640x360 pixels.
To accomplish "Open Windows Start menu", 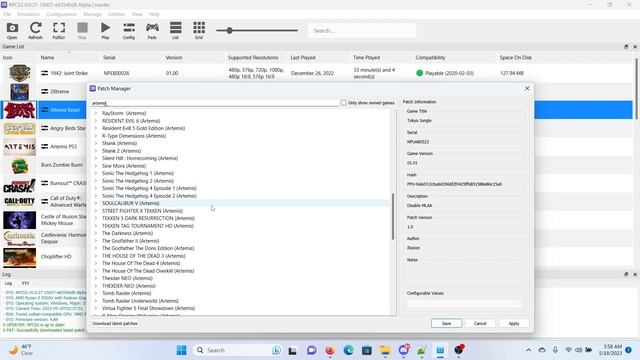I will [x=181, y=350].
